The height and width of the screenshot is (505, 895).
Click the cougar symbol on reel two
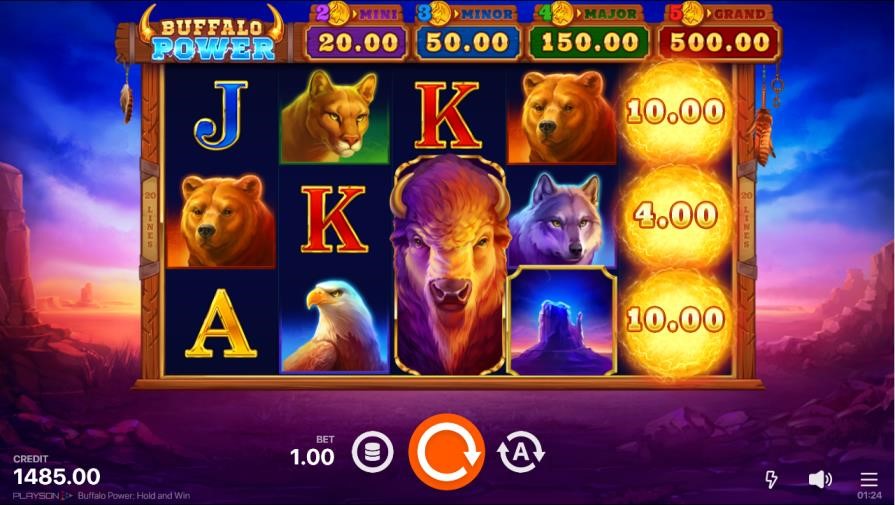pyautogui.click(x=334, y=116)
